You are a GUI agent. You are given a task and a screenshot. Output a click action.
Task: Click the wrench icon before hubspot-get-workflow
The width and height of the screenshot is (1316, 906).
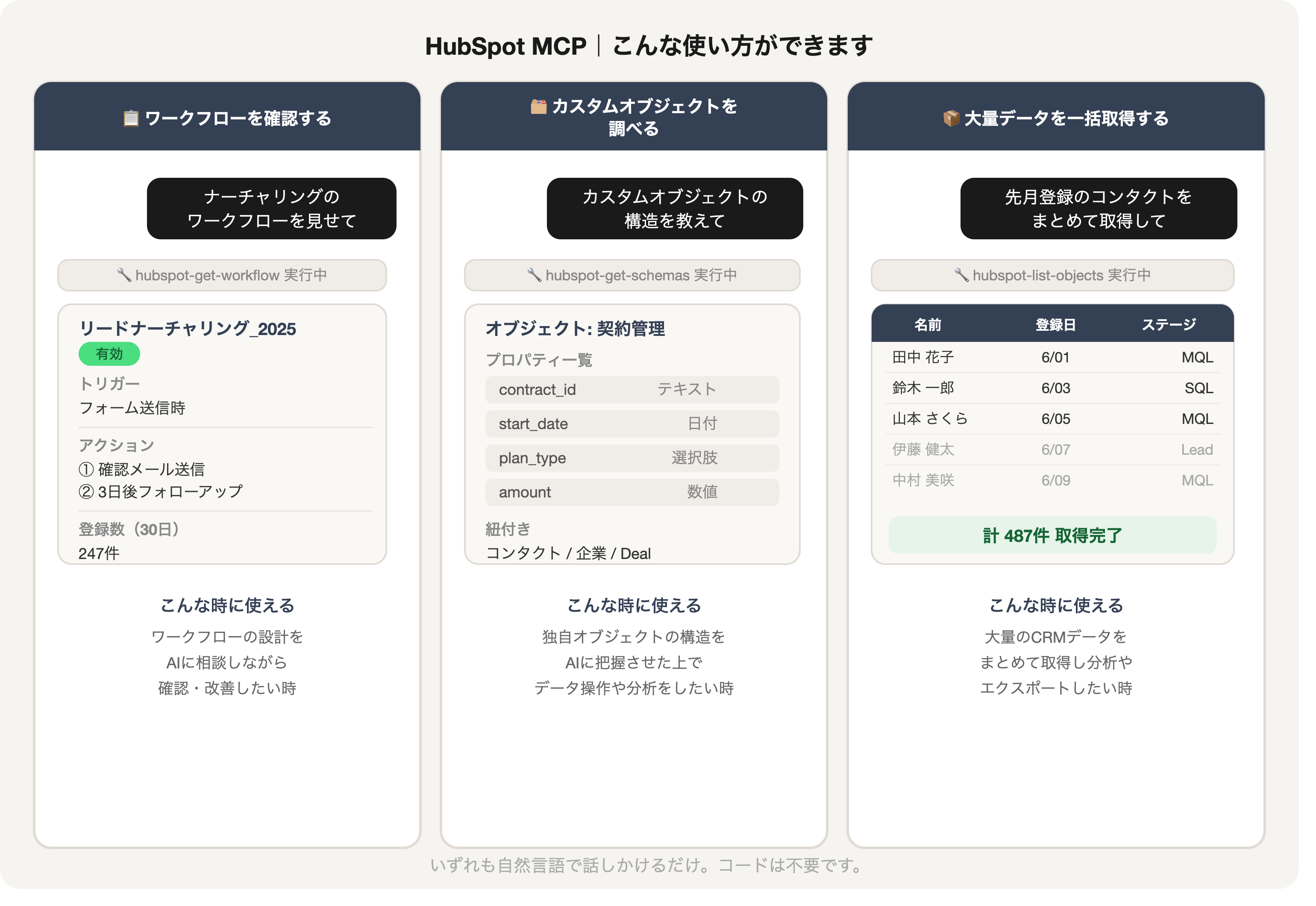(x=124, y=275)
